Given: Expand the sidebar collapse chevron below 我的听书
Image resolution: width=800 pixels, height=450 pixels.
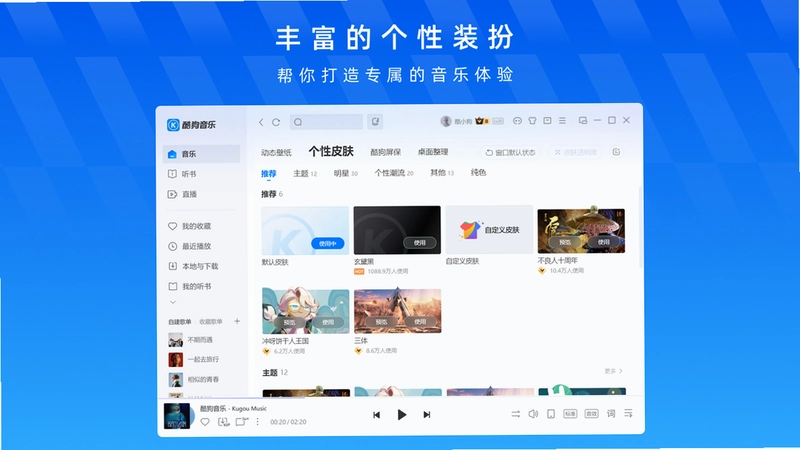Looking at the screenshot, I should click(173, 303).
